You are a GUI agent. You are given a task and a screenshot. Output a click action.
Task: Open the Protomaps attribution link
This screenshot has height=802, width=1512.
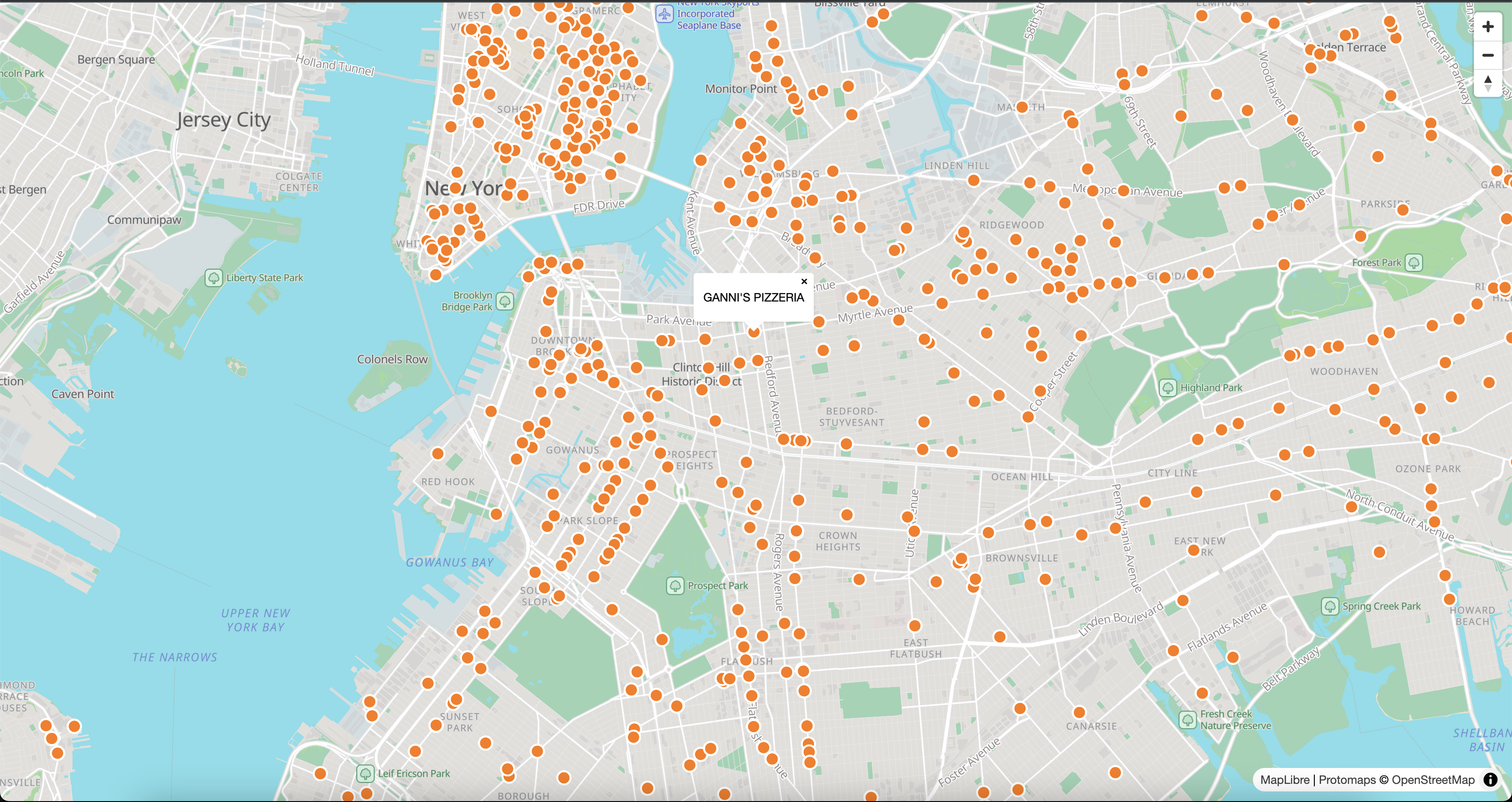[1347, 780]
